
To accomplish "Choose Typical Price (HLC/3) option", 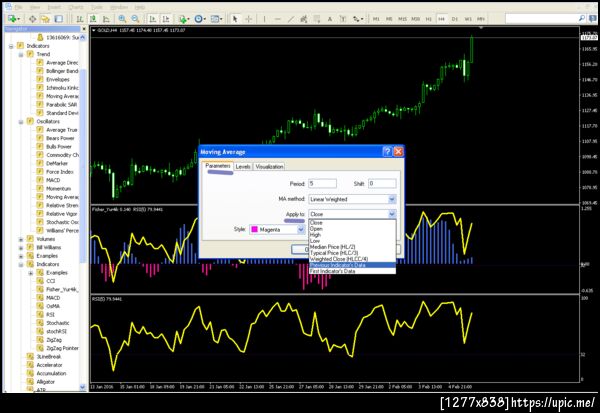I will coord(352,253).
